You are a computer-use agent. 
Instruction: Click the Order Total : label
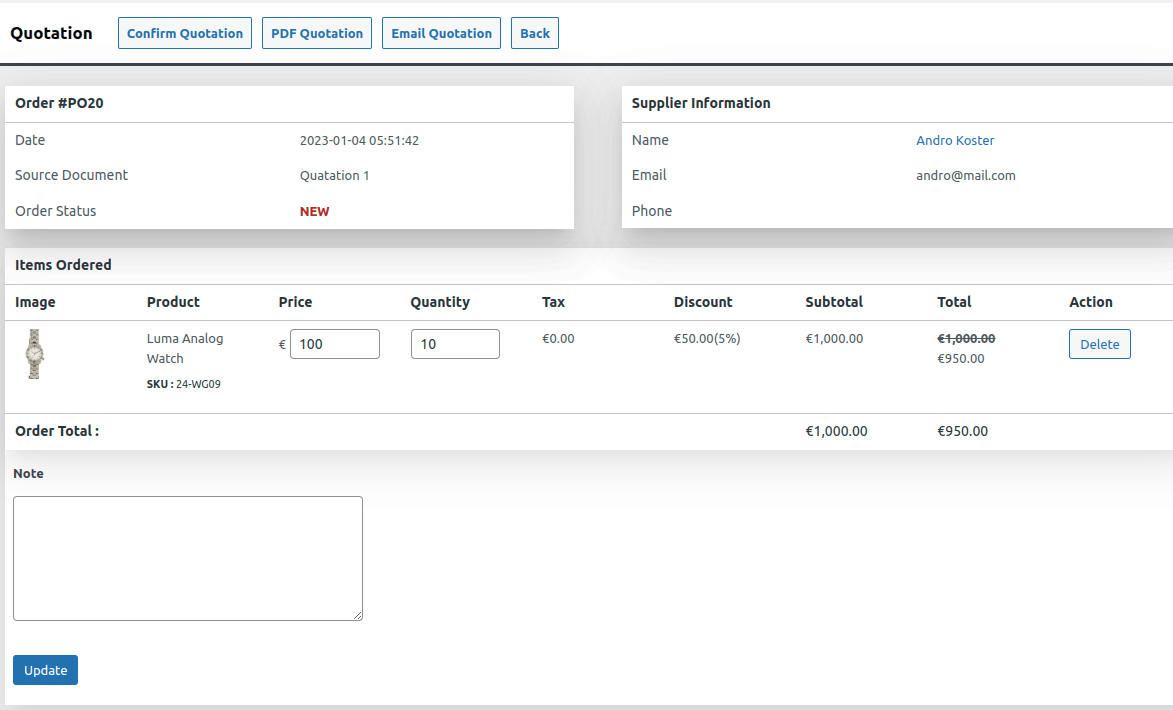click(x=57, y=432)
